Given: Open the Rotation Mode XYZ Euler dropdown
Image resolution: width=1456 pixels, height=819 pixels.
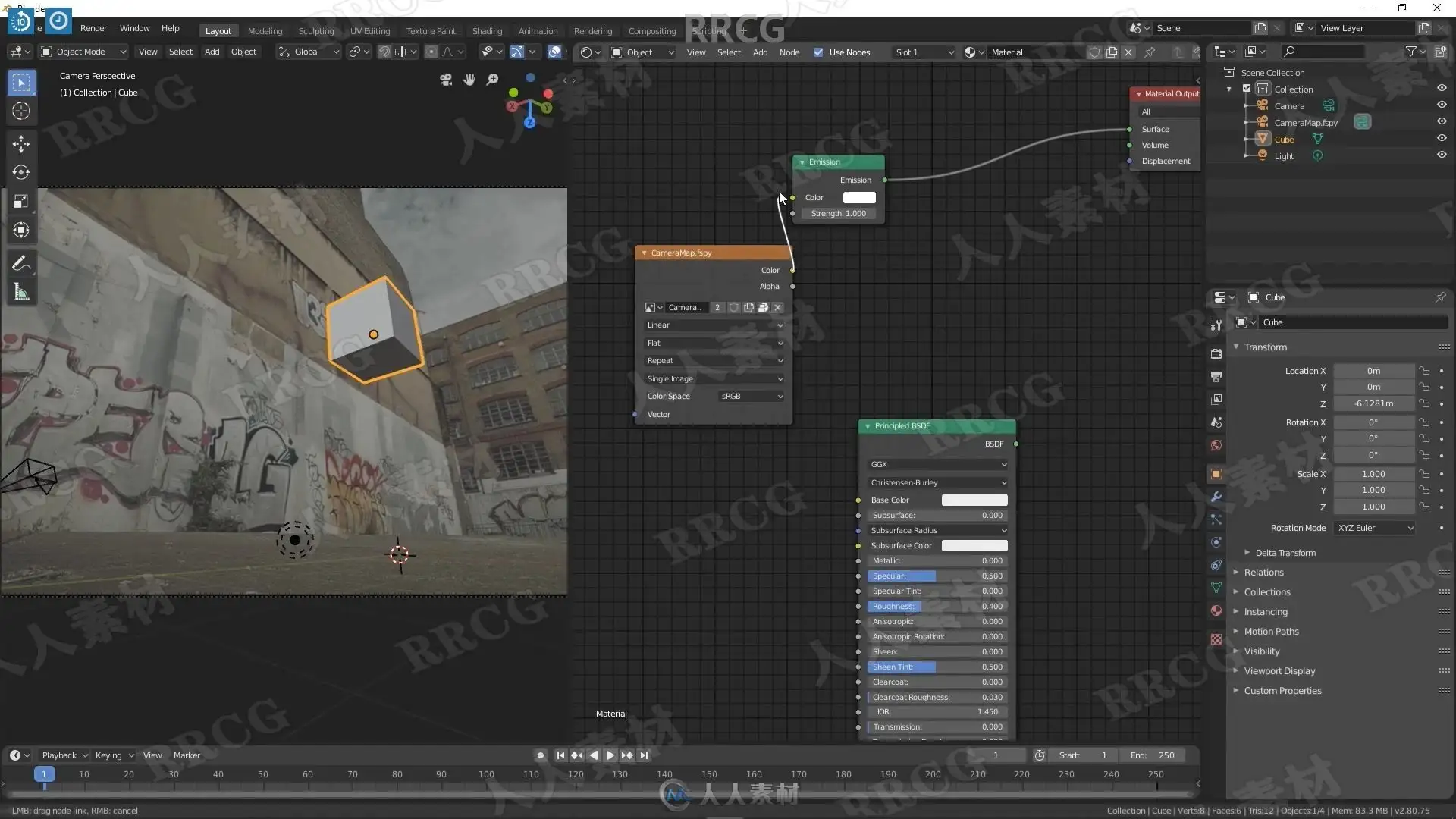Looking at the screenshot, I should (x=1374, y=528).
